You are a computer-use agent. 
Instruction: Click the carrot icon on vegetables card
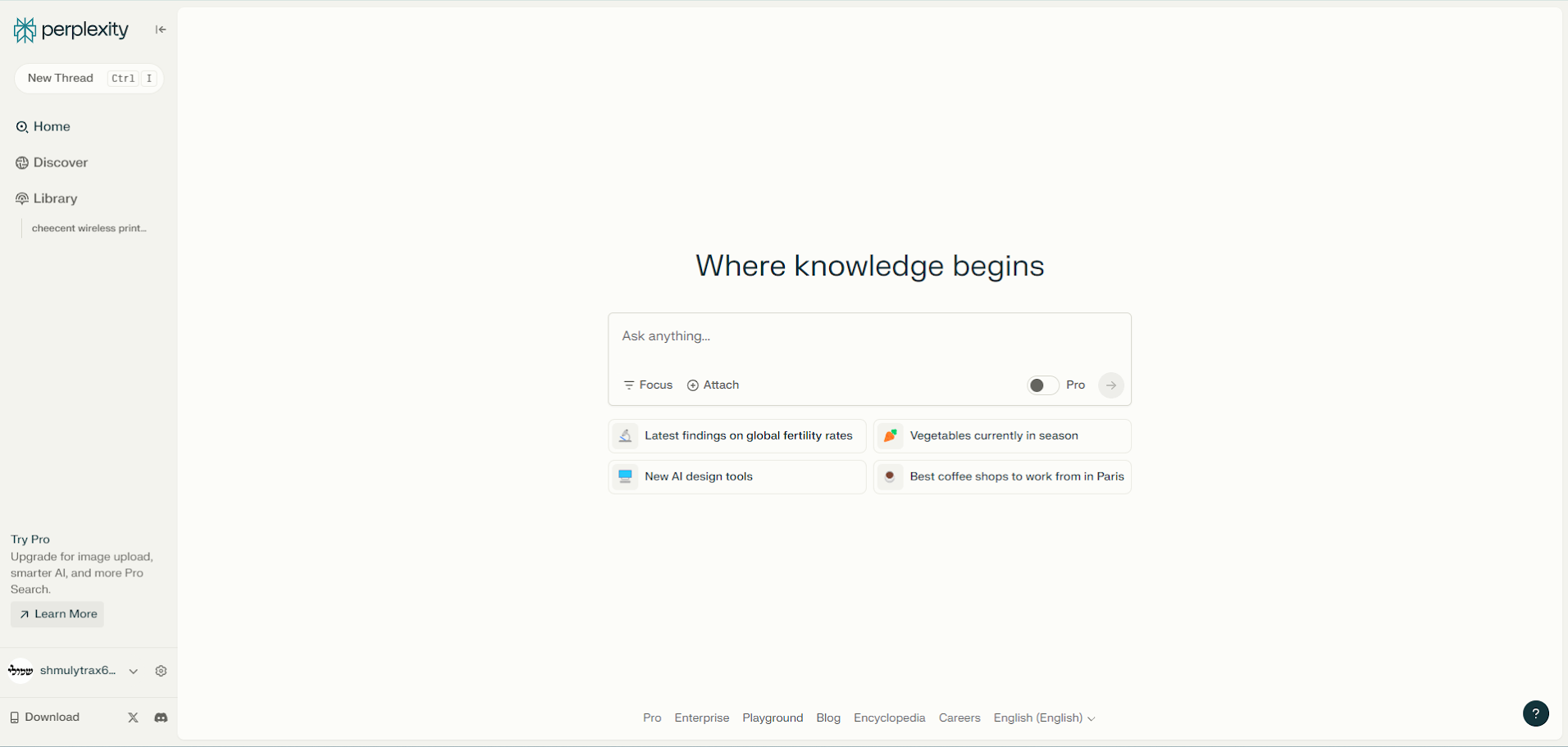click(x=890, y=436)
